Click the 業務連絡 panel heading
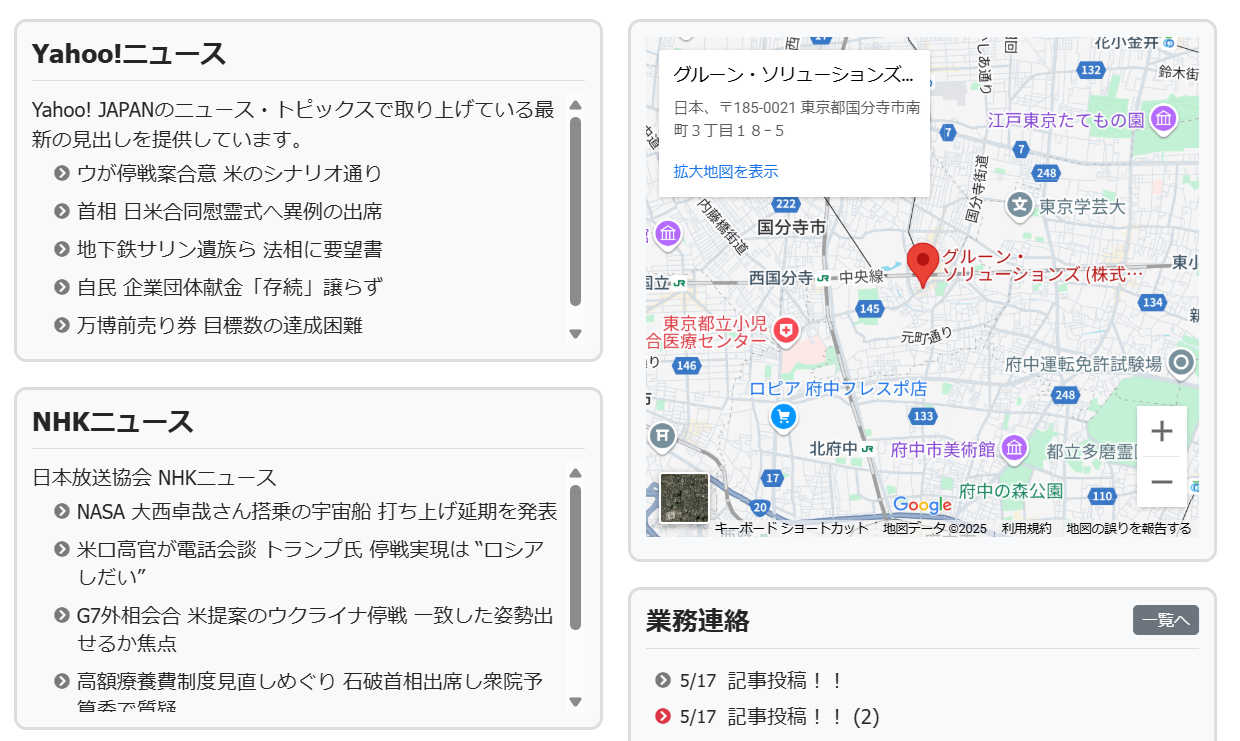The width and height of the screenshot is (1240, 741). pyautogui.click(x=698, y=621)
